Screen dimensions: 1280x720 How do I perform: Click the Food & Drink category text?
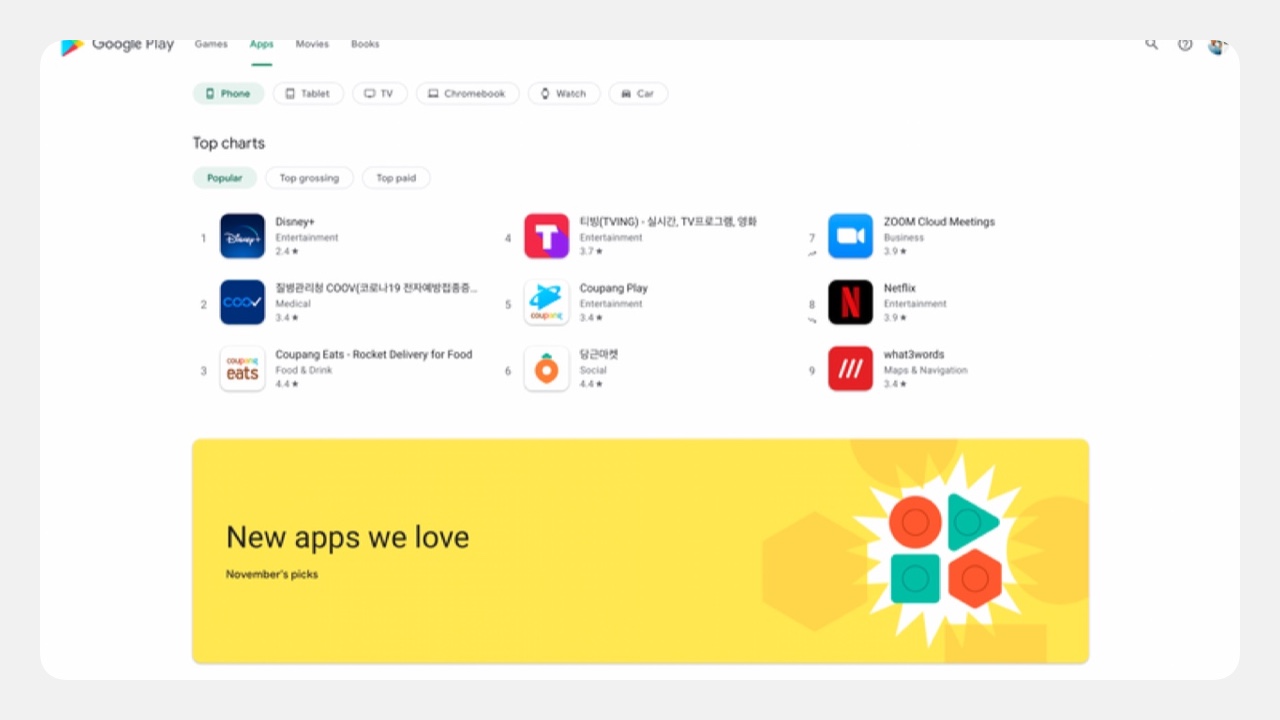304,370
